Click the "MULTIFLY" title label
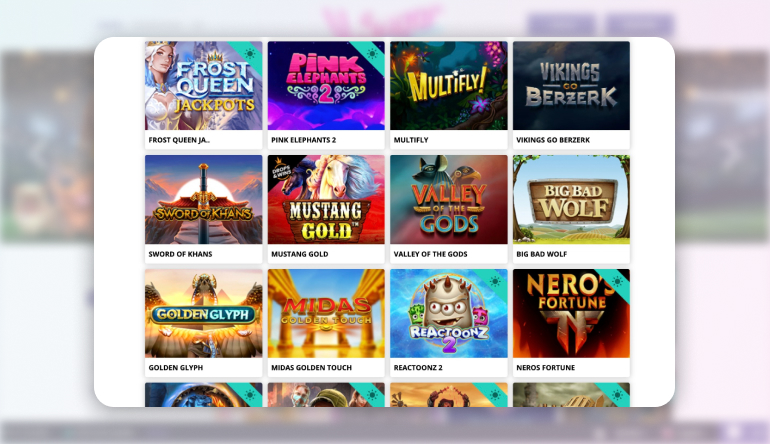Image resolution: width=770 pixels, height=444 pixels. 411,140
